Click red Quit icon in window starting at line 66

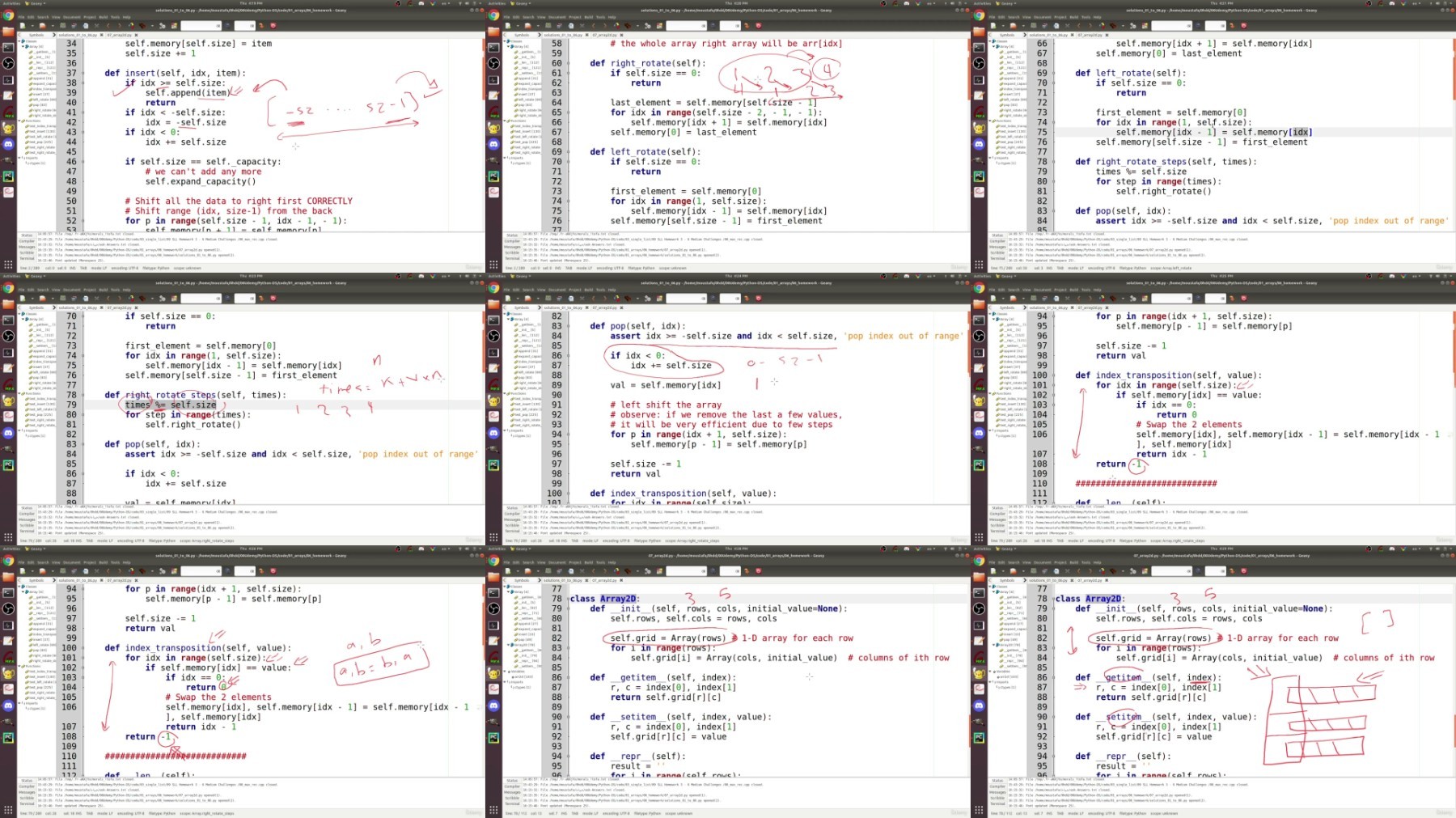[x=1243, y=26]
